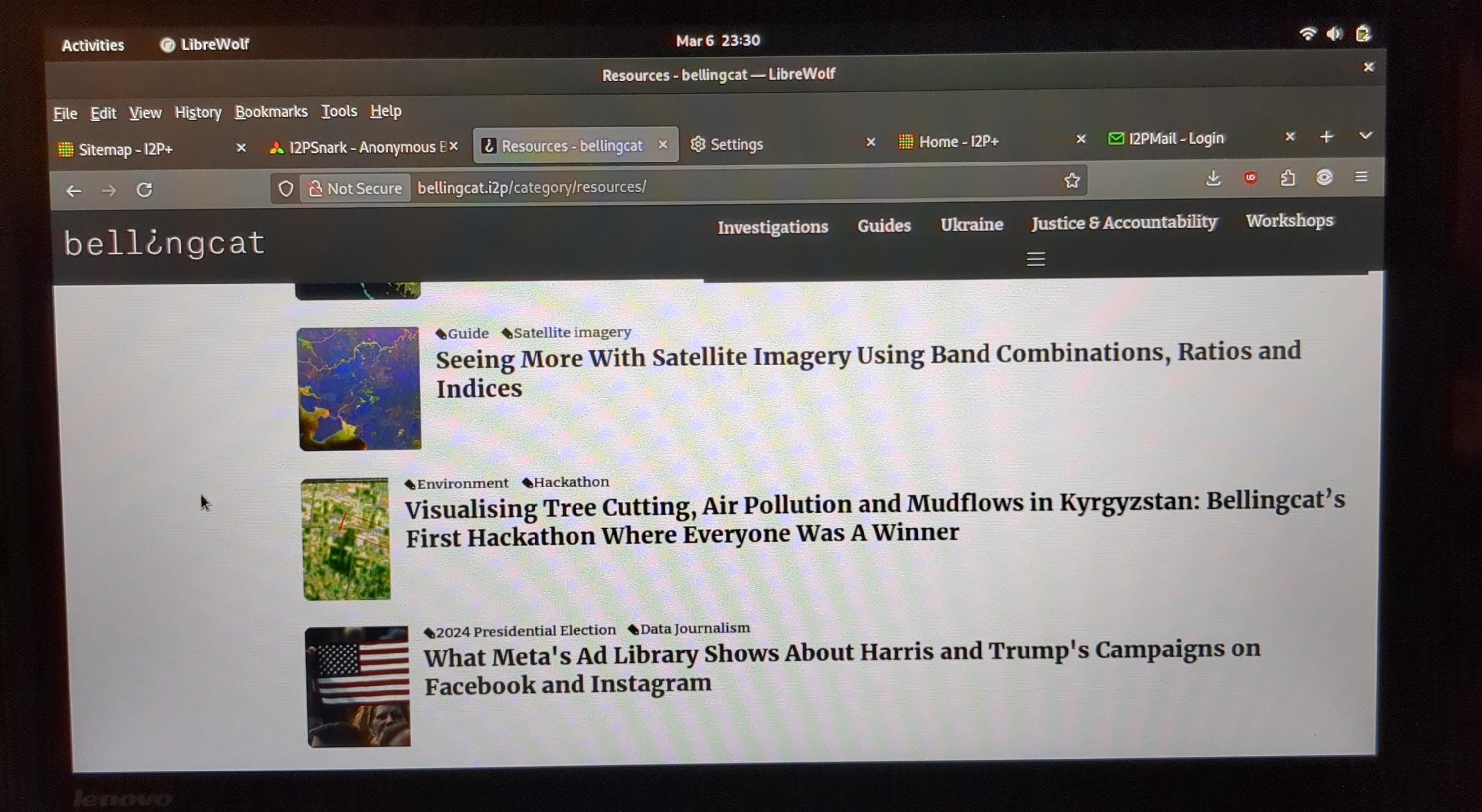Open the View menu
The height and width of the screenshot is (812, 1482).
[145, 113]
